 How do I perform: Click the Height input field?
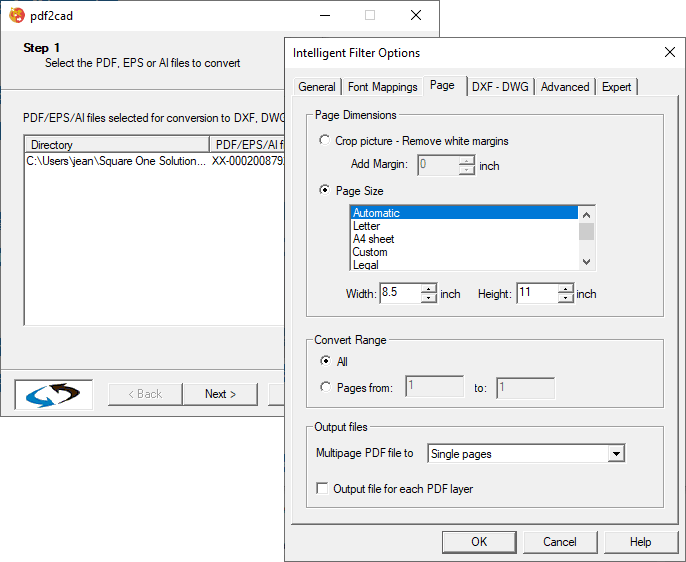[538, 293]
